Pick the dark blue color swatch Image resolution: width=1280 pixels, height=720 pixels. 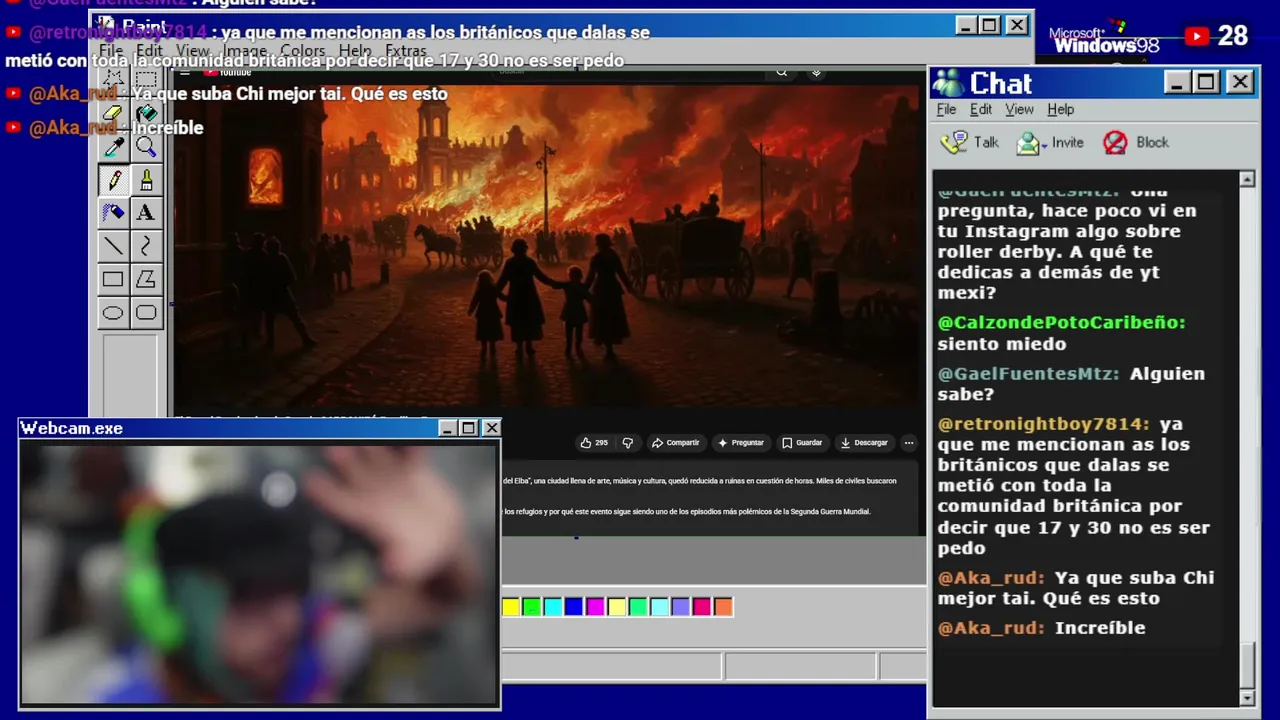point(574,607)
